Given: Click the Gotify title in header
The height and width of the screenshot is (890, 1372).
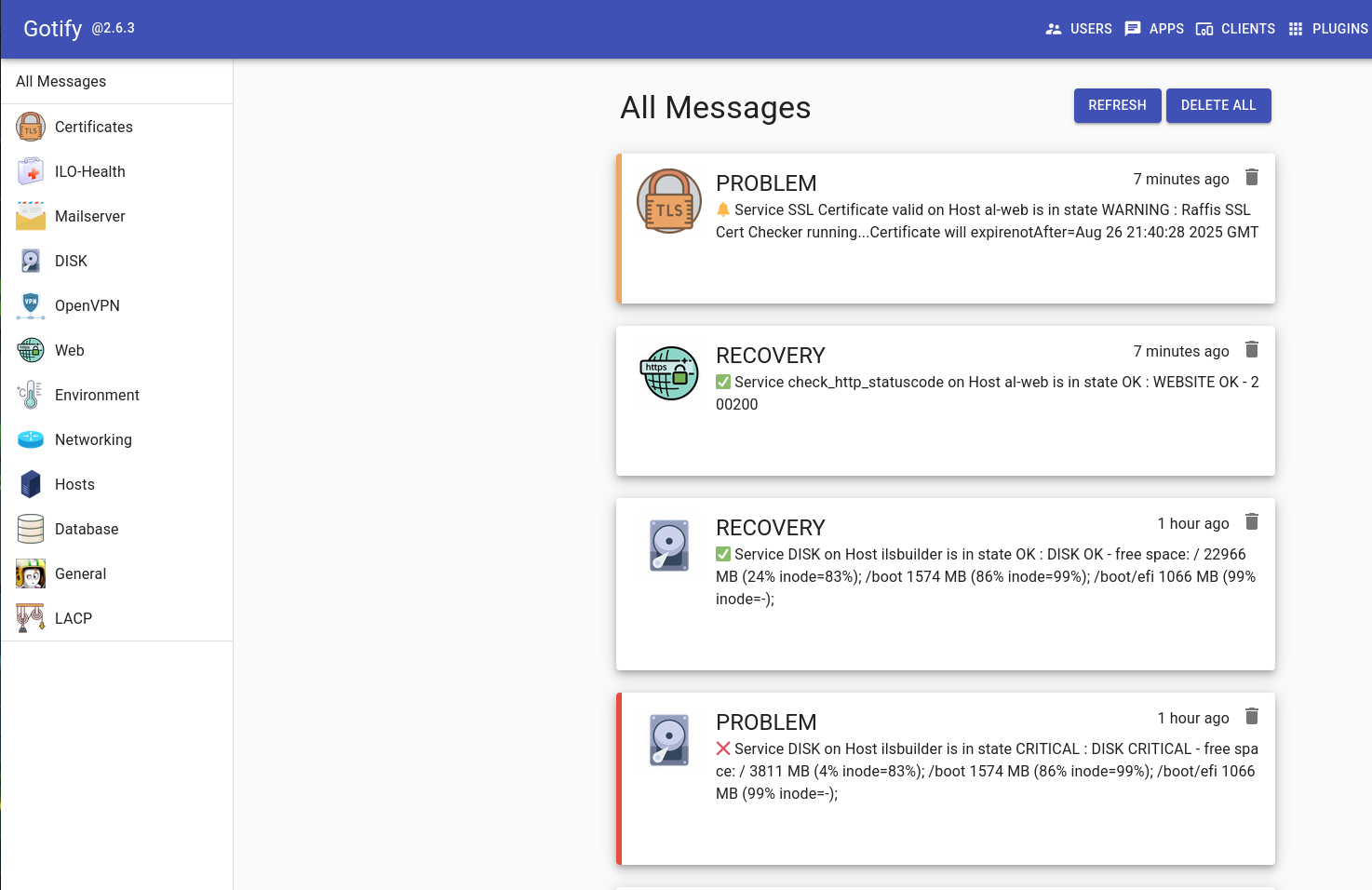Looking at the screenshot, I should coord(53,29).
